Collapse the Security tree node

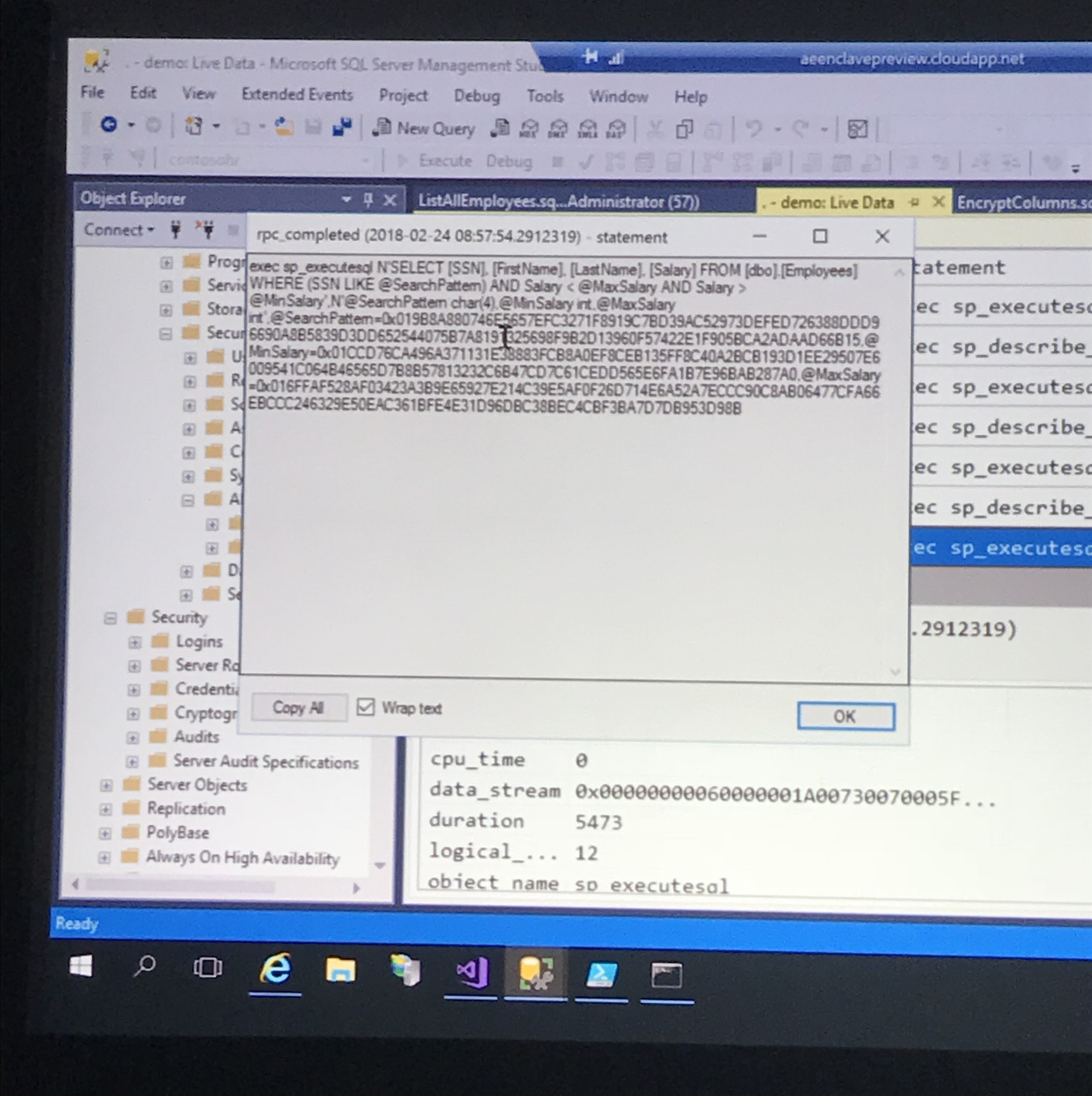110,618
